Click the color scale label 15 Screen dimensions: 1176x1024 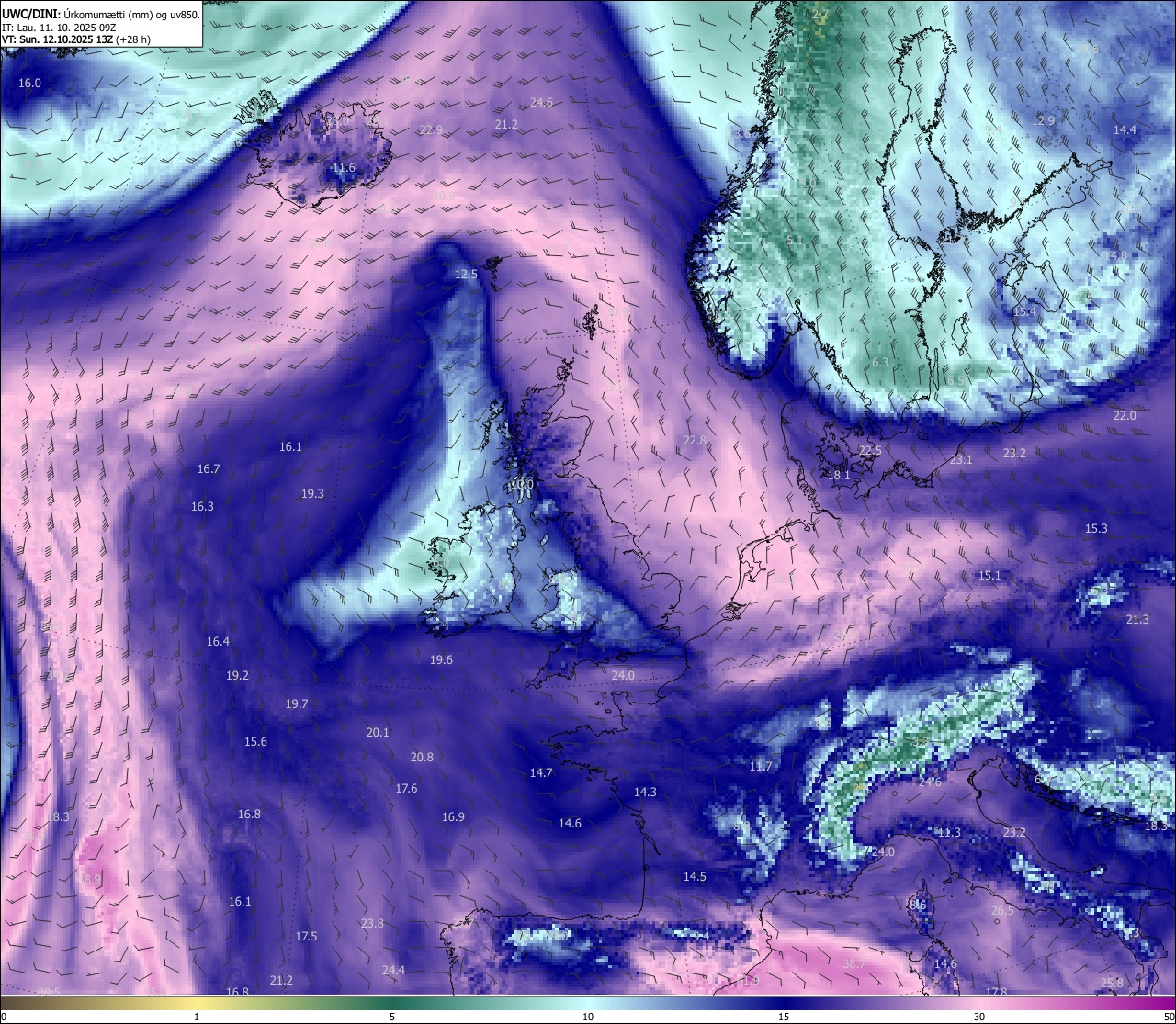[784, 1017]
